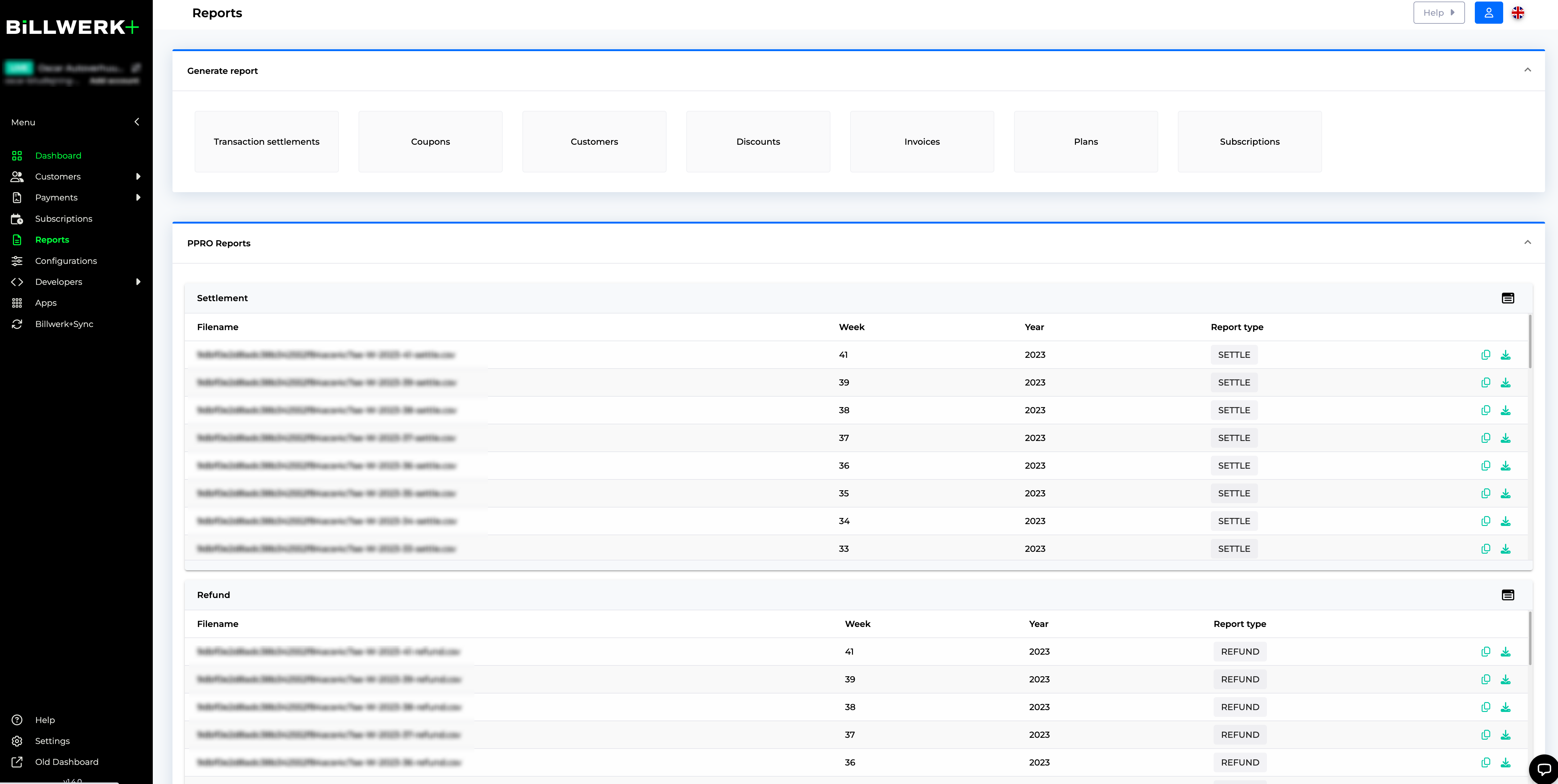Click SETTLE tag in week 33 row
This screenshot has width=1558, height=784.
[x=1234, y=549]
